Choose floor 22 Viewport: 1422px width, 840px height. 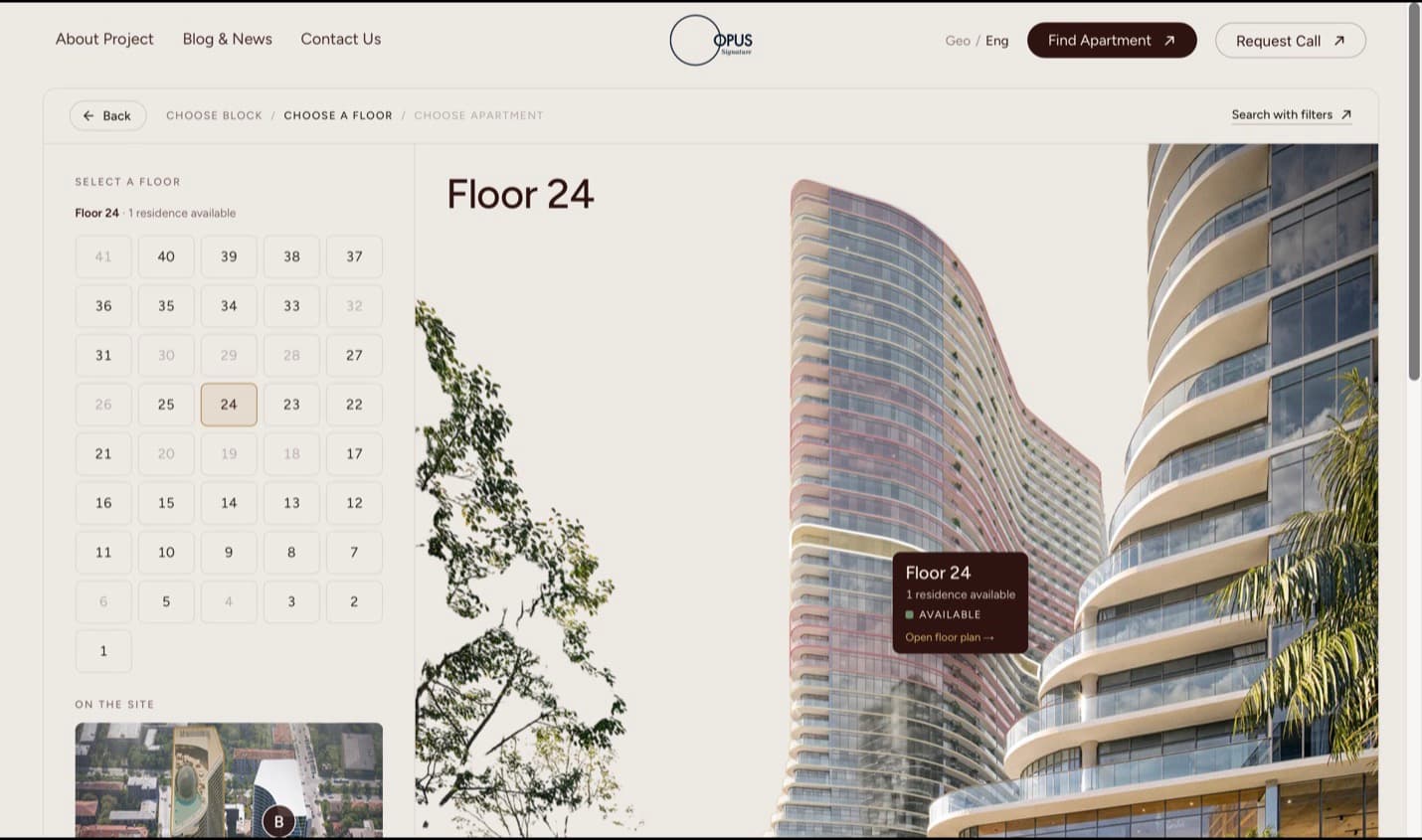point(354,405)
